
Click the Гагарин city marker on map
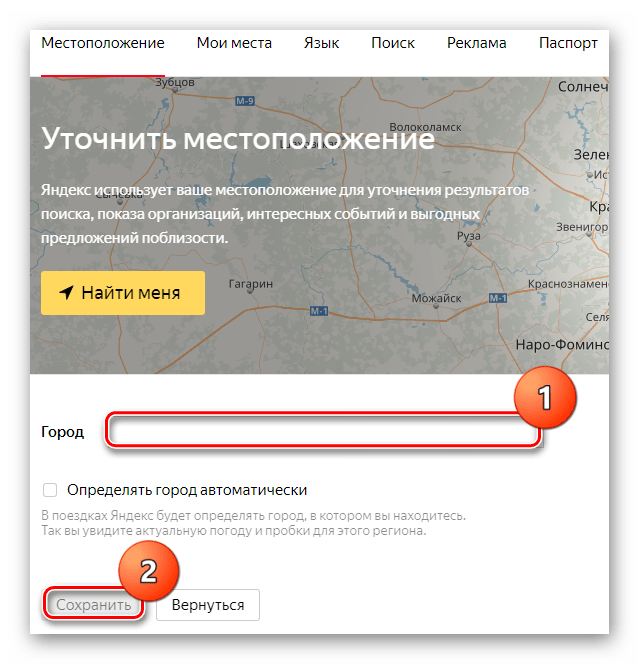point(250,291)
